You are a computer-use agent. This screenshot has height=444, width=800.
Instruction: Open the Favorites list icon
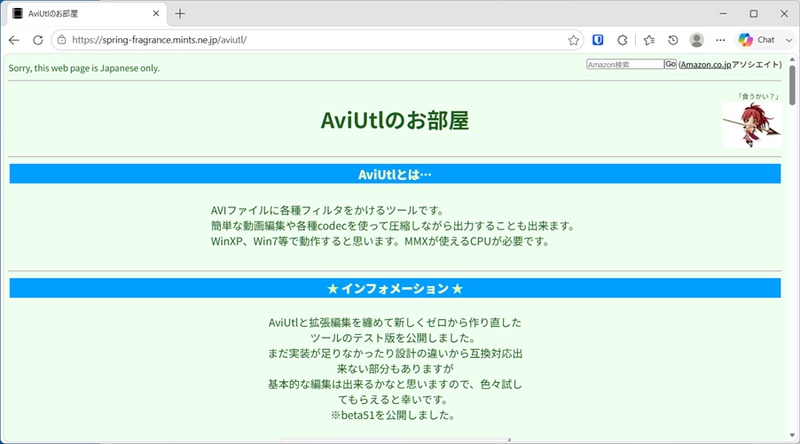[649, 40]
